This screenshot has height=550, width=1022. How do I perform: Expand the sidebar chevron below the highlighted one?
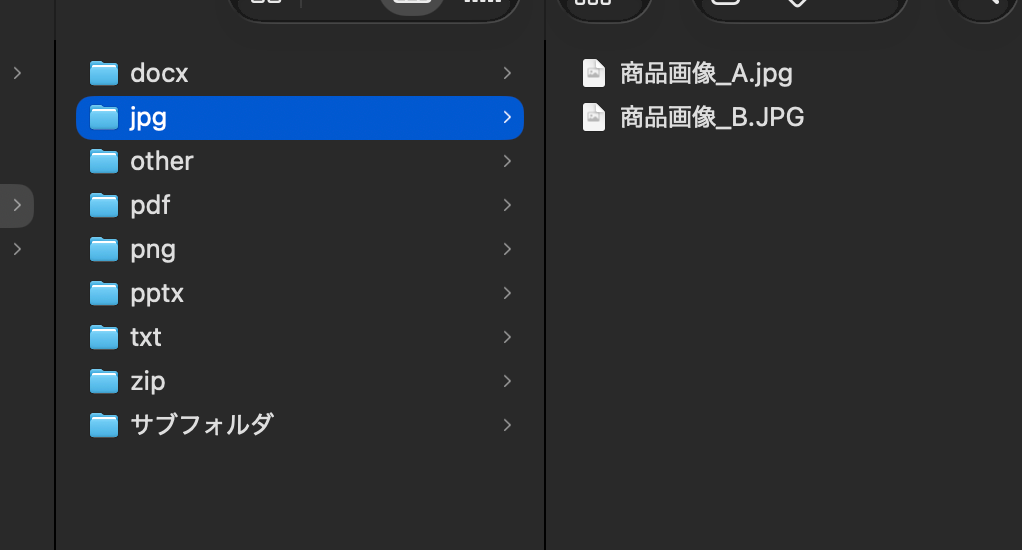coord(17,249)
